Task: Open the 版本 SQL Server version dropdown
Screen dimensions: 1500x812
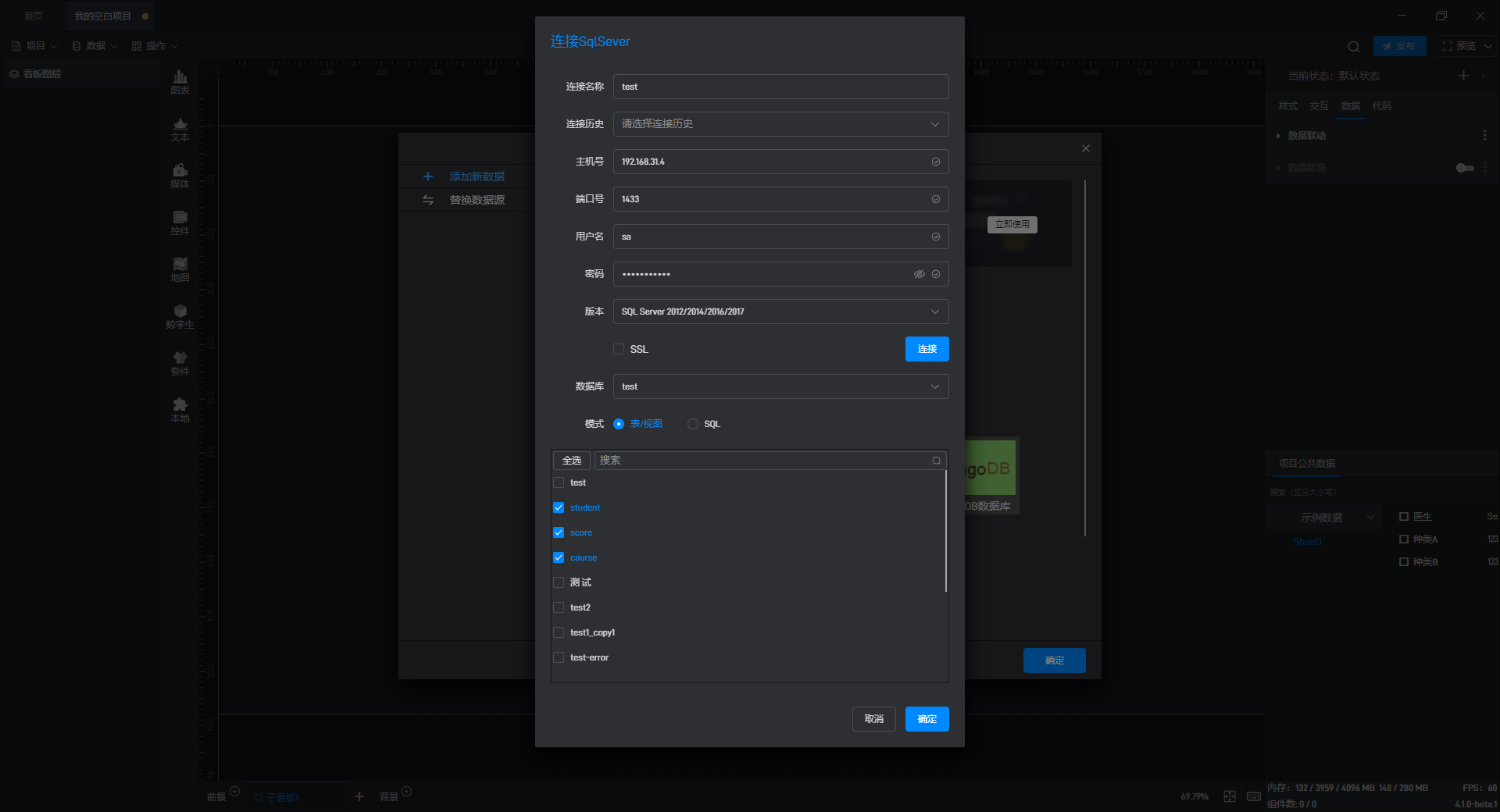Action: 781,312
